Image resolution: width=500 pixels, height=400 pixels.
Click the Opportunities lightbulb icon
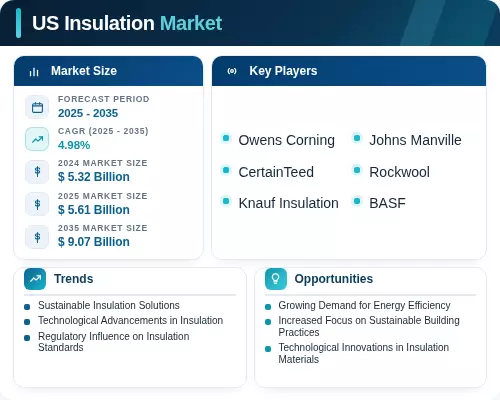point(276,279)
